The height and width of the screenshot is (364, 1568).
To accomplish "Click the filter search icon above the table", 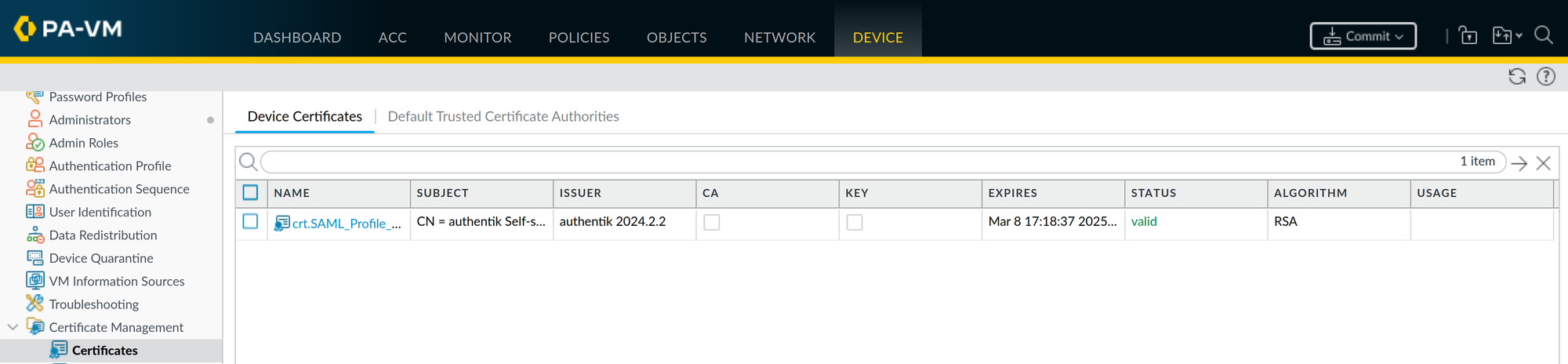I will coord(248,162).
